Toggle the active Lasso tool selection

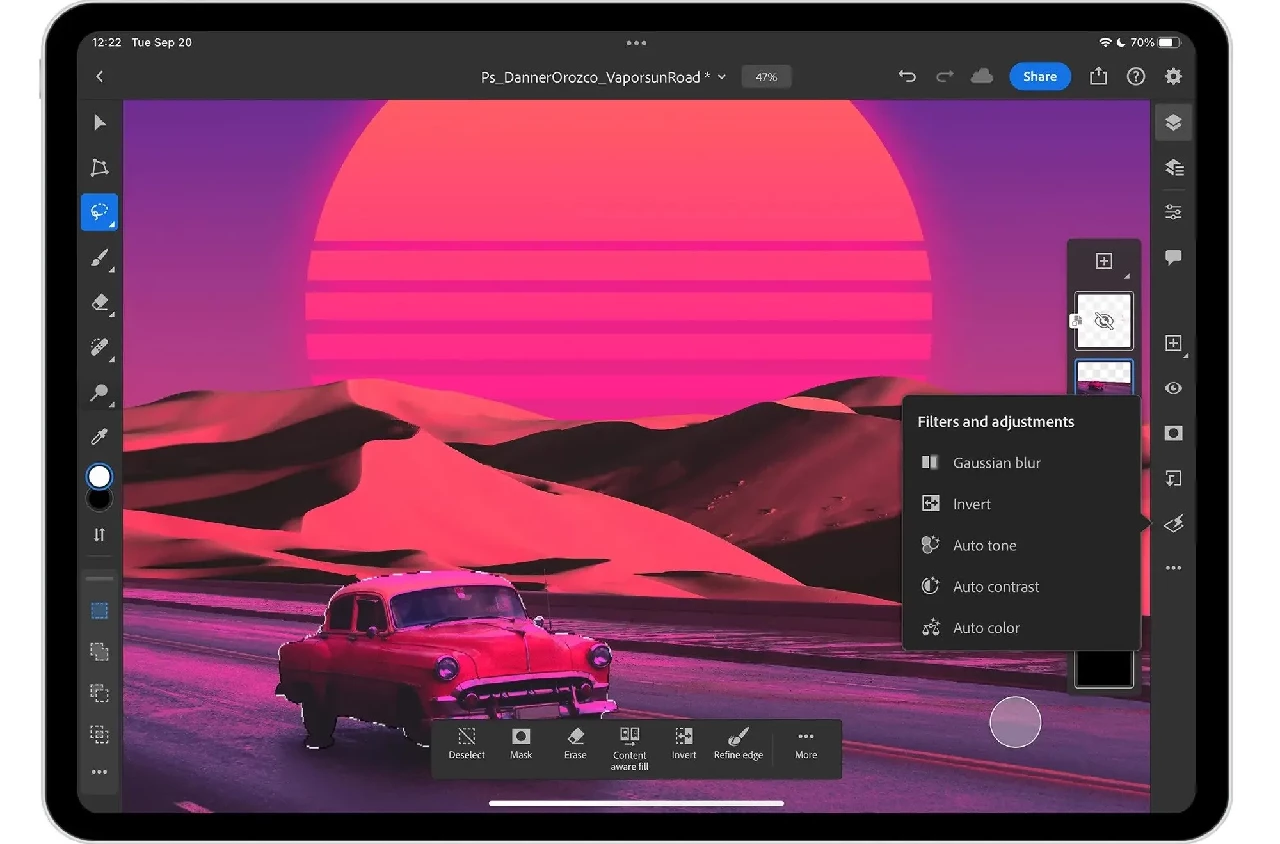coord(99,211)
